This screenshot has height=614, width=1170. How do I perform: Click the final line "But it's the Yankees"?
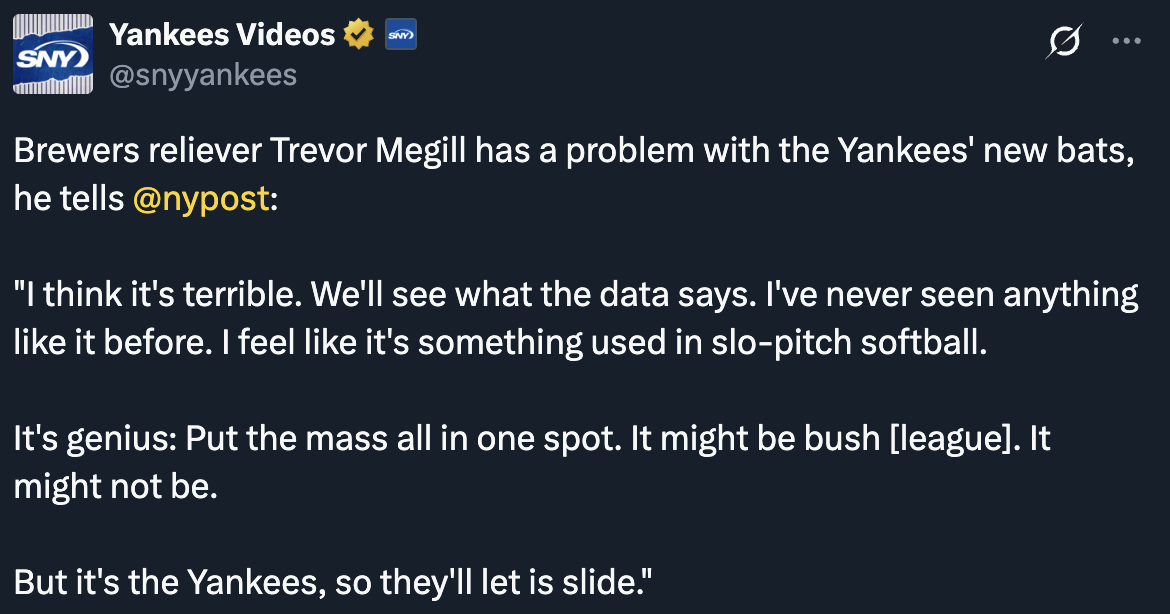[x=169, y=583]
